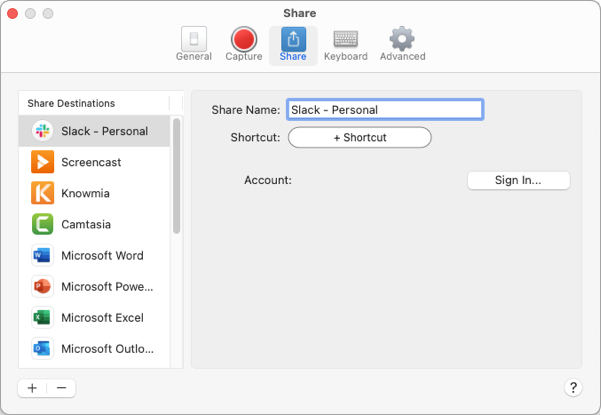Click the Microsoft Word icon
The image size is (601, 415).
pyautogui.click(x=43, y=255)
